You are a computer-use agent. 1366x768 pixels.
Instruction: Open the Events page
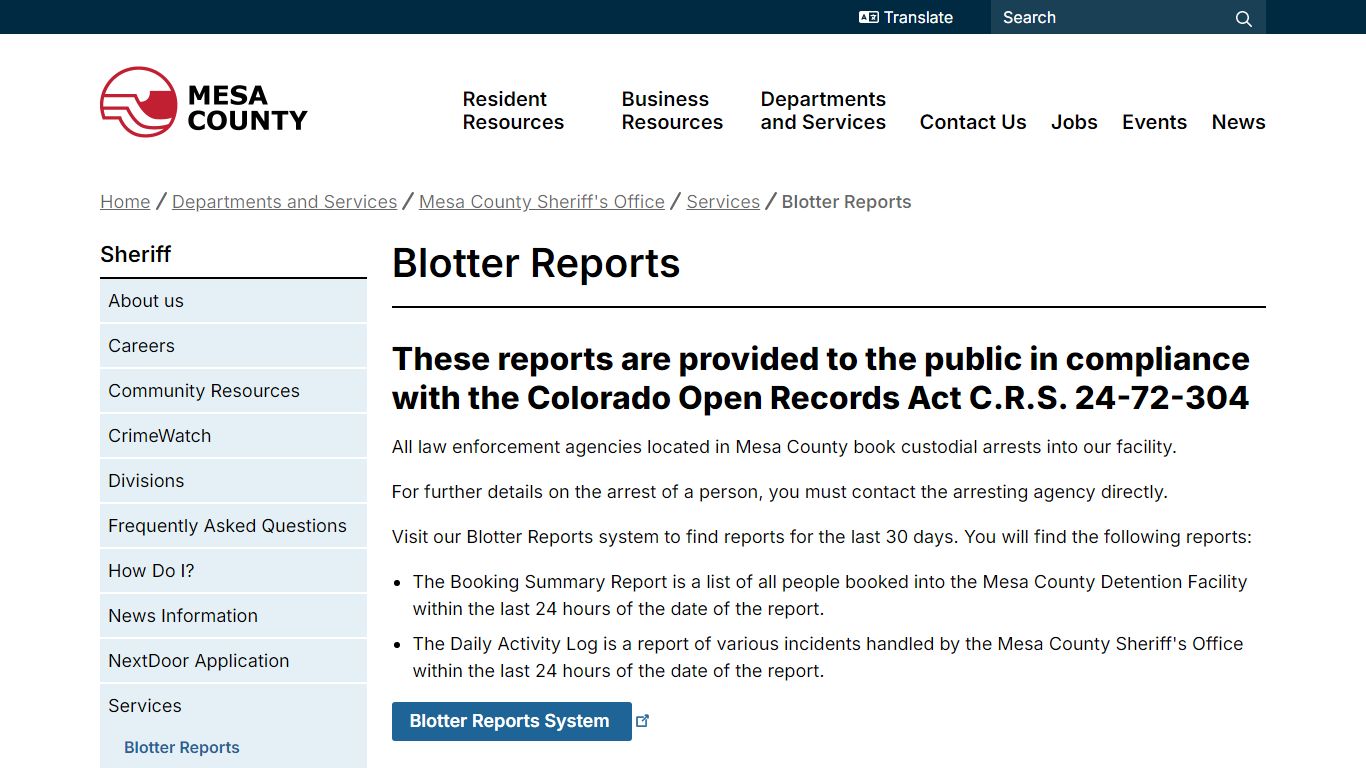tap(1154, 122)
